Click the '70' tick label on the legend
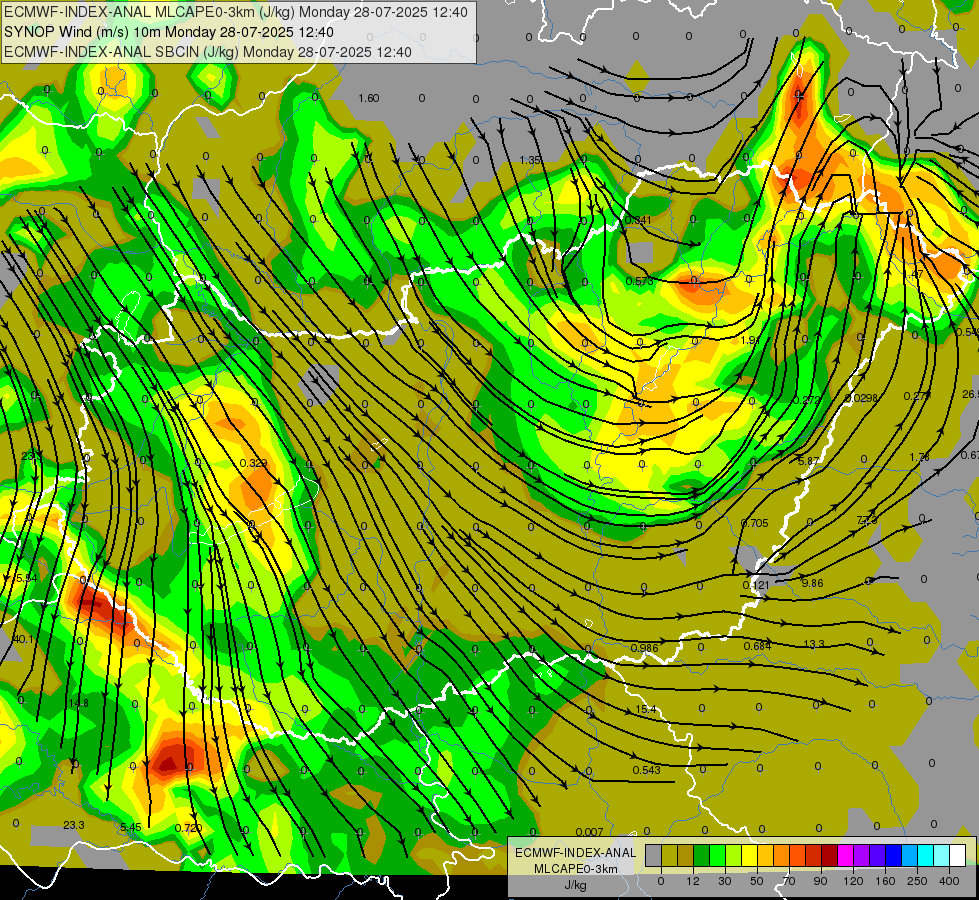This screenshot has width=979, height=900. click(789, 881)
